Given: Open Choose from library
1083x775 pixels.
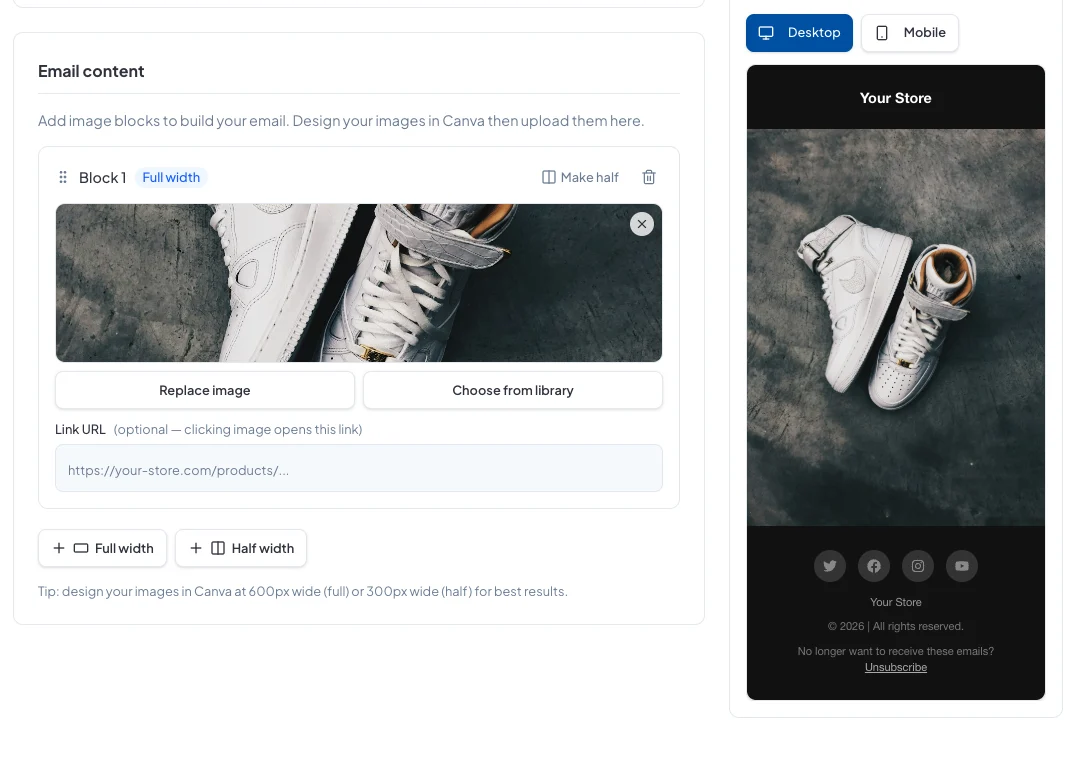Looking at the screenshot, I should [512, 390].
